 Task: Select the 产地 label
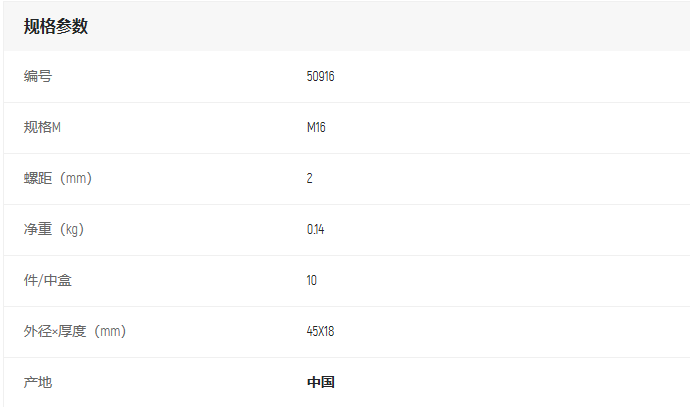(x=38, y=382)
